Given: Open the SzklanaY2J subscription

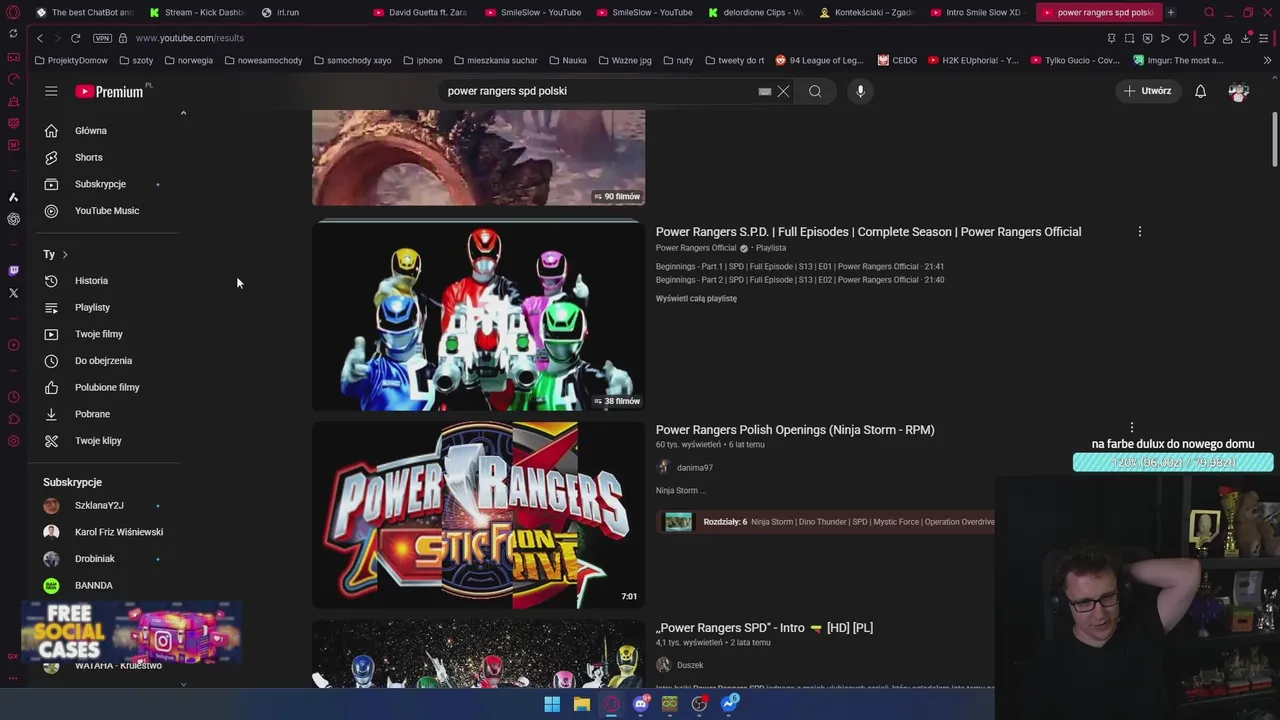Looking at the screenshot, I should tap(106, 506).
